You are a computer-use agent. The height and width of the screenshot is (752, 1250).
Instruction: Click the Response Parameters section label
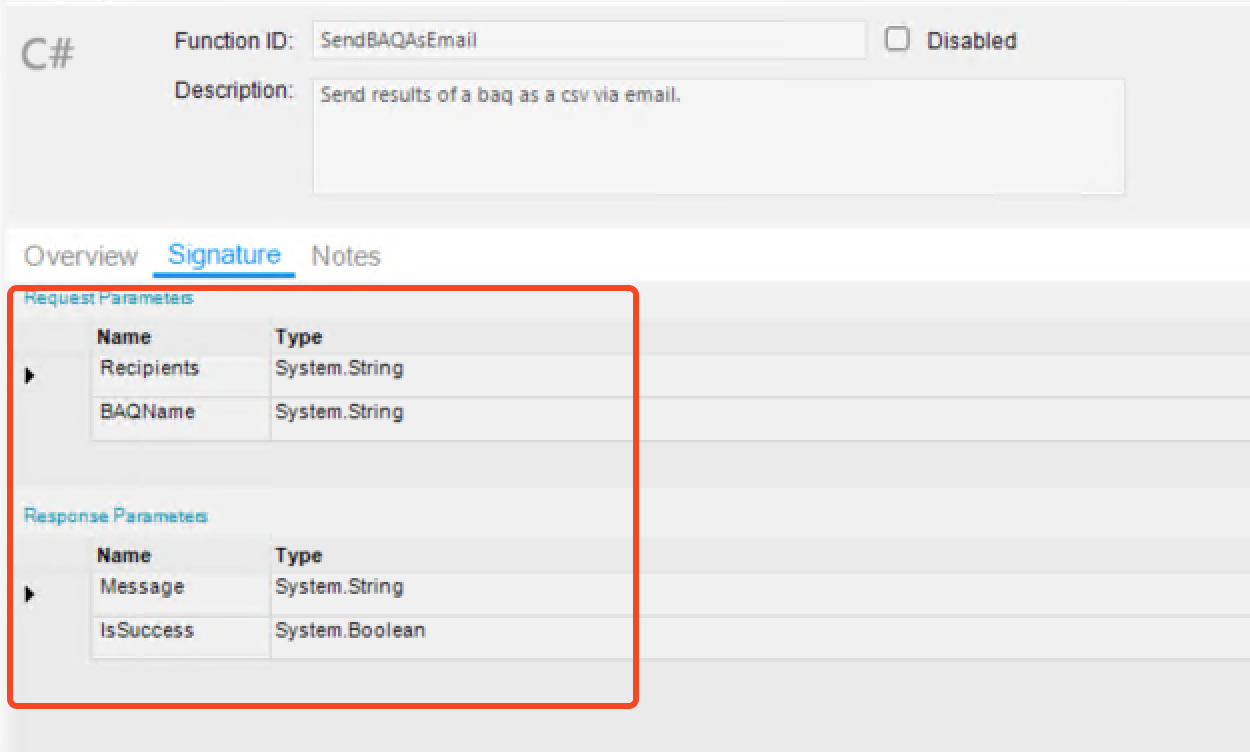tap(116, 517)
